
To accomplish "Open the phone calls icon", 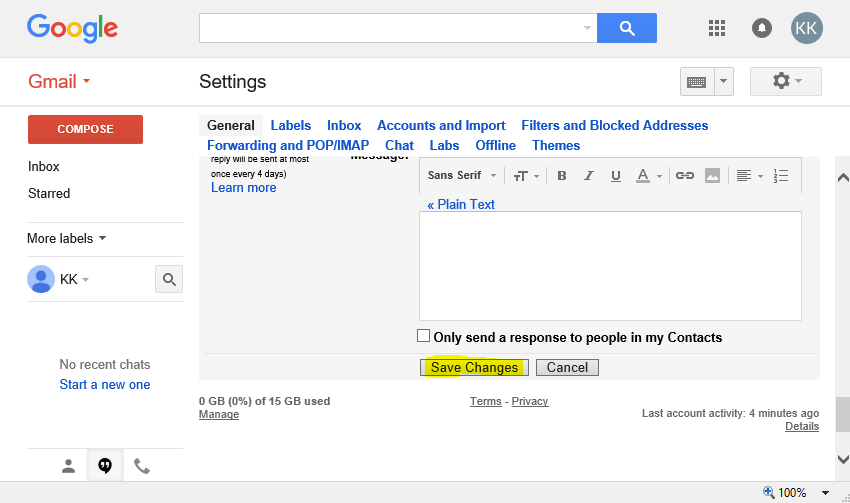I will 141,466.
